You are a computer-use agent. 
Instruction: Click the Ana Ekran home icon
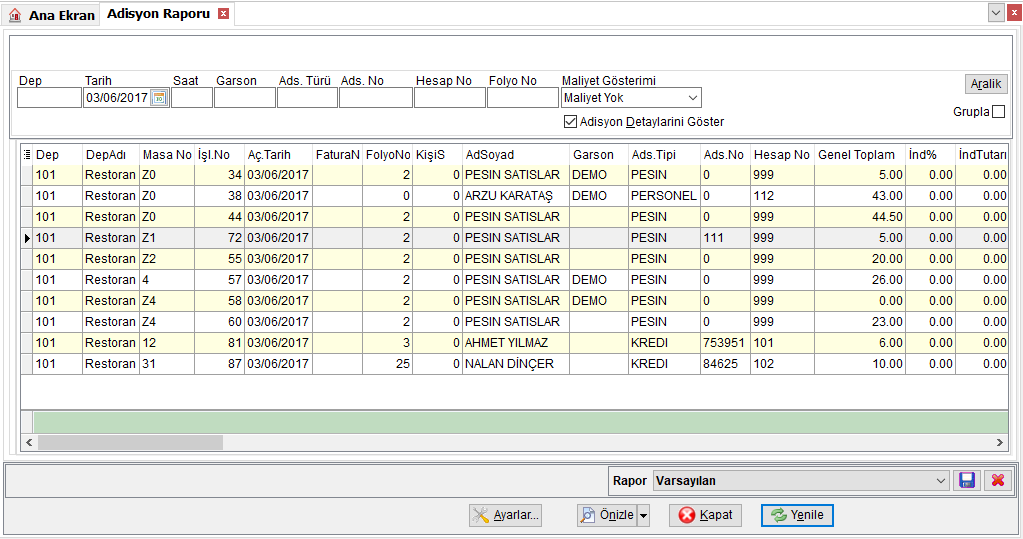coord(15,15)
